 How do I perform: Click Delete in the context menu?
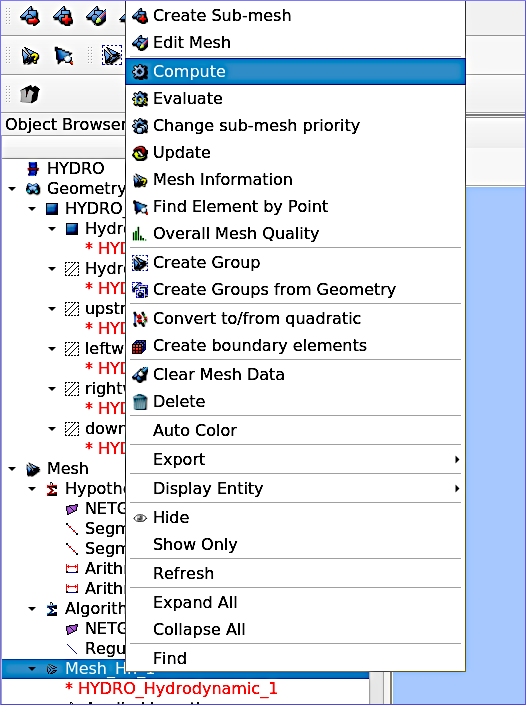(x=295, y=401)
